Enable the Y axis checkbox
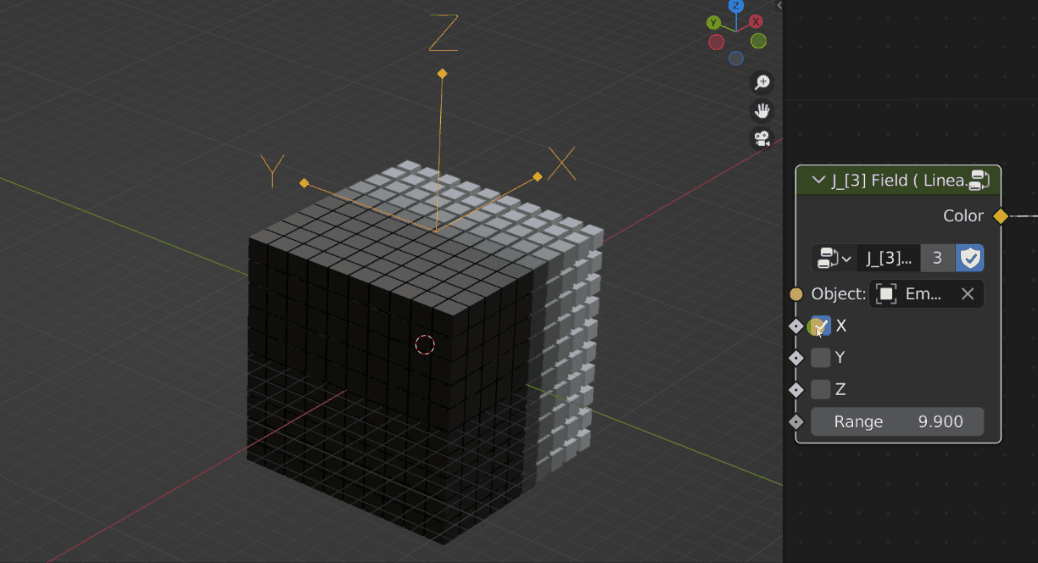Screen dimensions: 1038x563 [x=820, y=358]
